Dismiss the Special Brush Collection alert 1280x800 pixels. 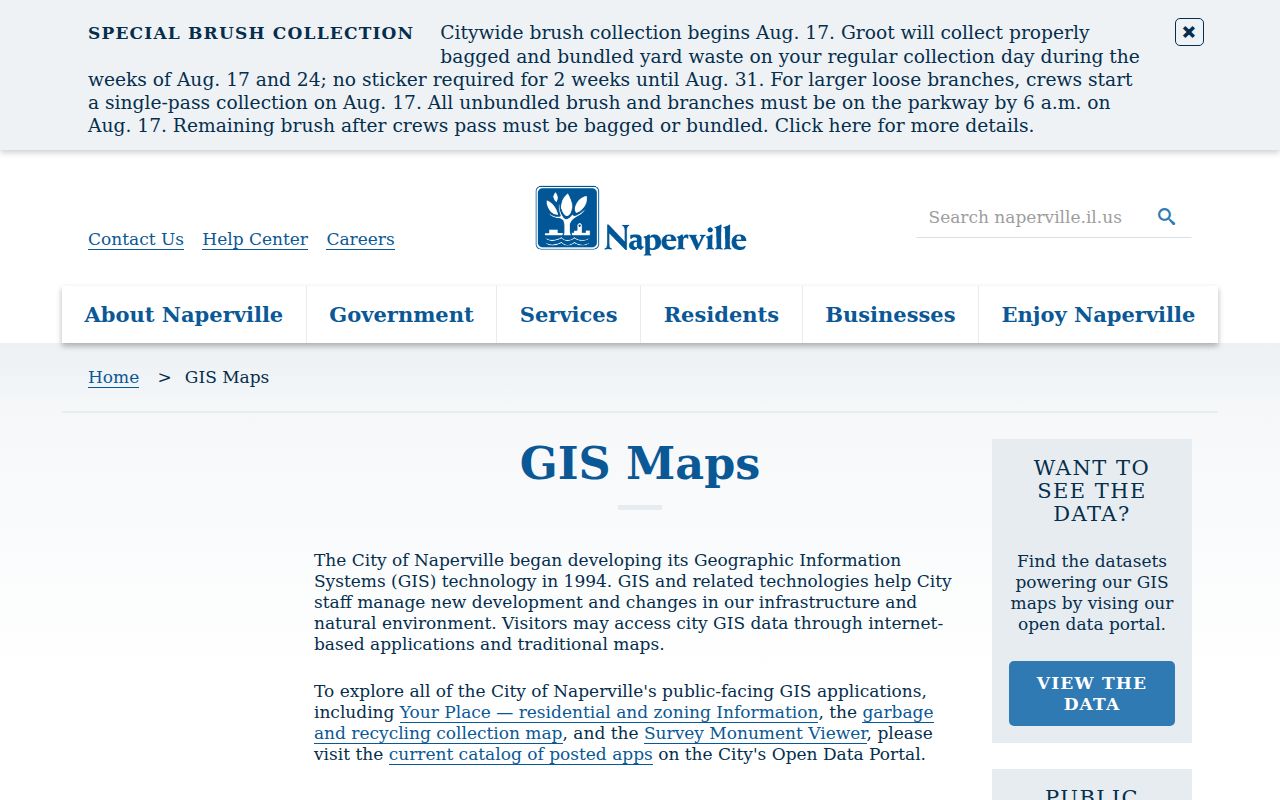(1189, 32)
